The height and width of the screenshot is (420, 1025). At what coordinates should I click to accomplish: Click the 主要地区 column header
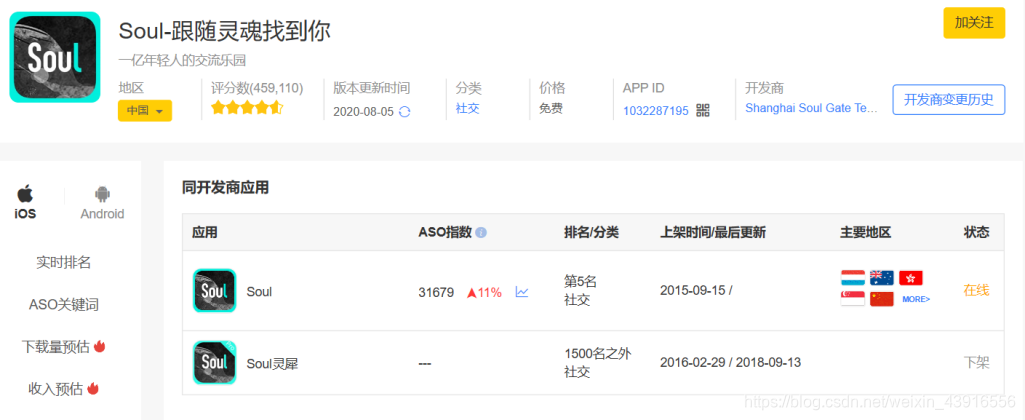tap(865, 232)
